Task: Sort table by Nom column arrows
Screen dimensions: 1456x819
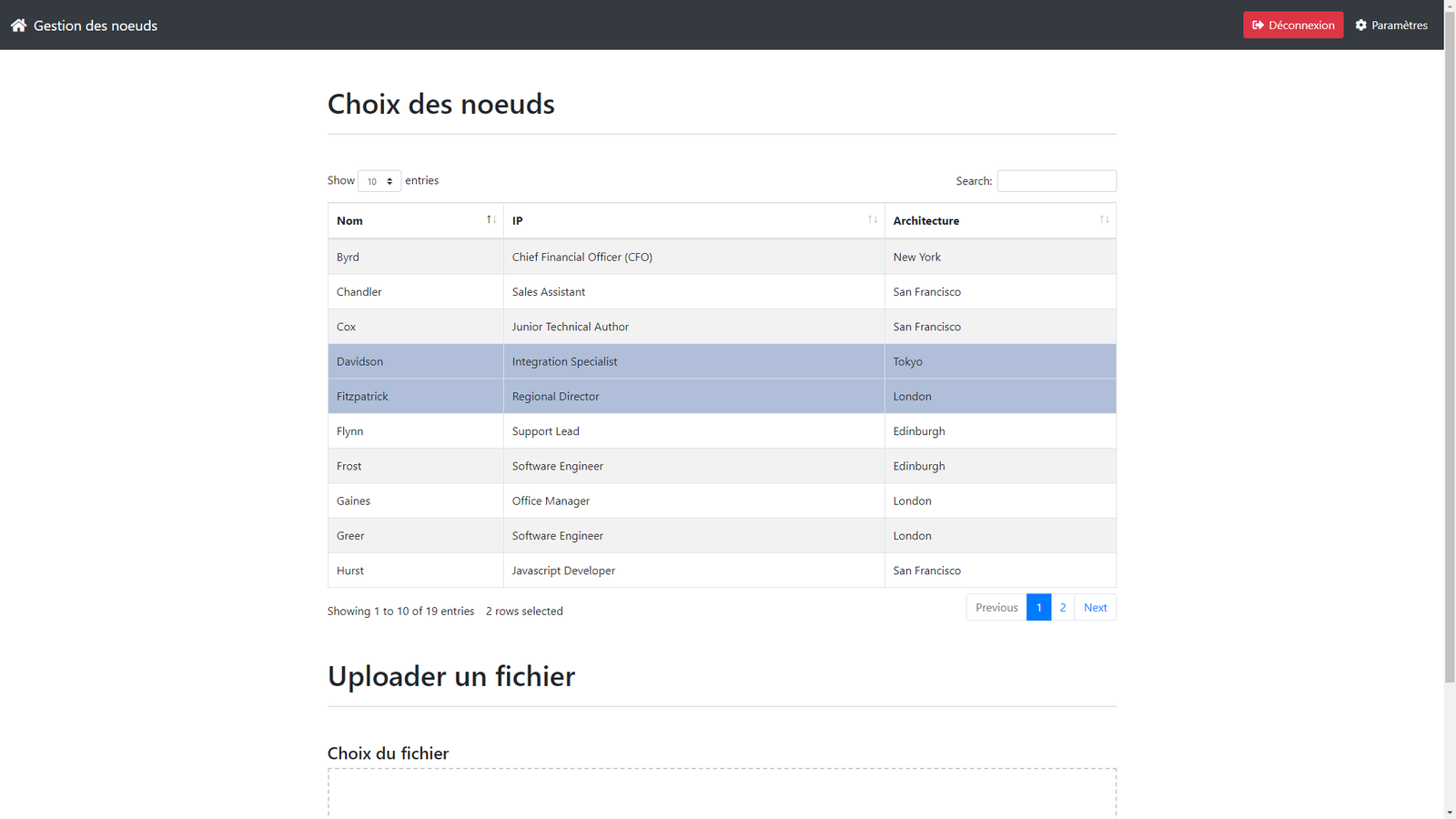Action: tap(490, 220)
